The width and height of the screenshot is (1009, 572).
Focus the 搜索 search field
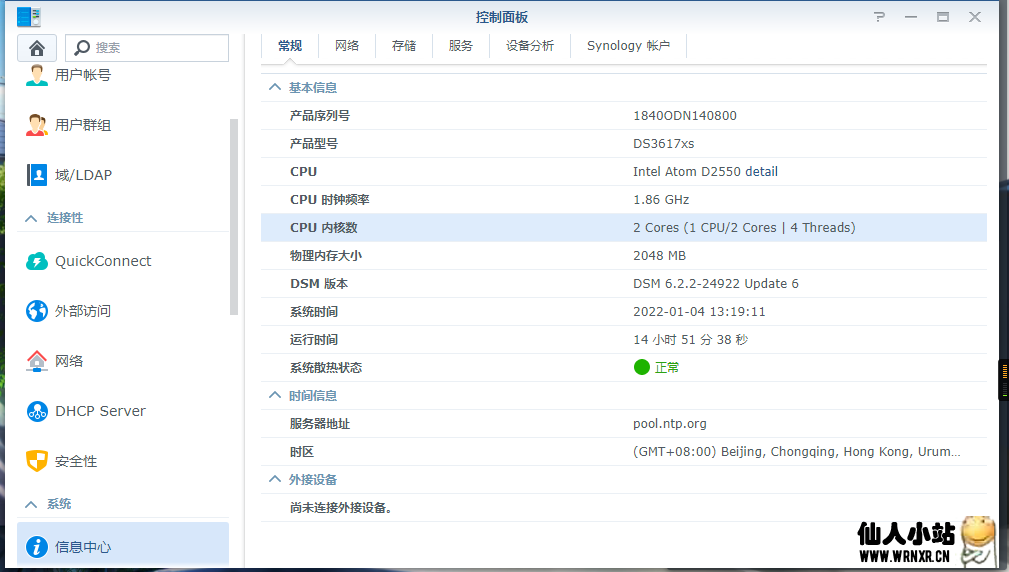coord(147,48)
